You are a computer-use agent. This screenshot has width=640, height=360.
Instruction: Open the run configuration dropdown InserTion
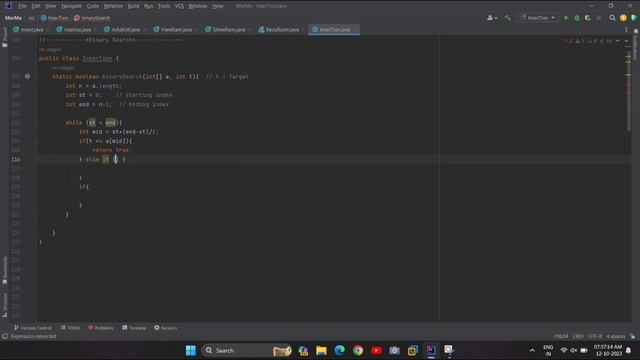[538, 18]
